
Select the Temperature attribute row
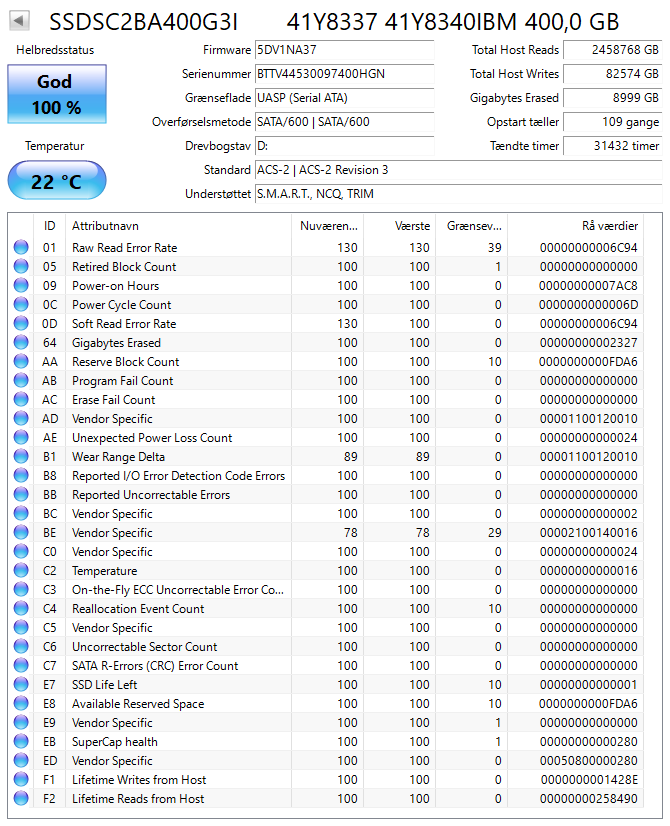point(328,571)
